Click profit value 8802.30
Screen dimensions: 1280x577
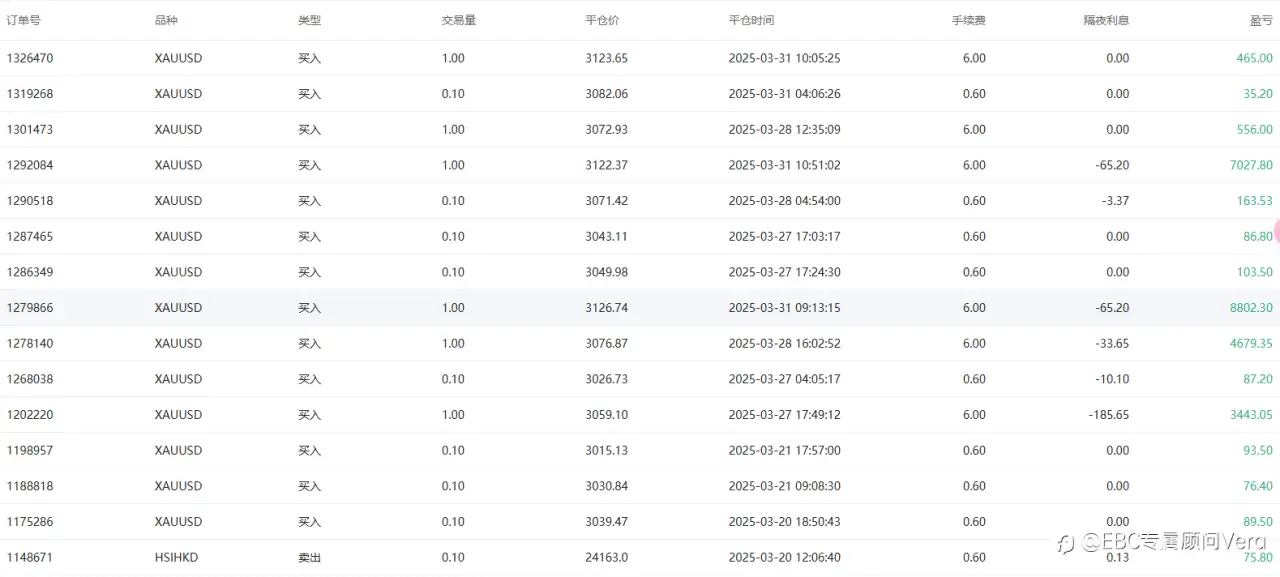[1251, 308]
